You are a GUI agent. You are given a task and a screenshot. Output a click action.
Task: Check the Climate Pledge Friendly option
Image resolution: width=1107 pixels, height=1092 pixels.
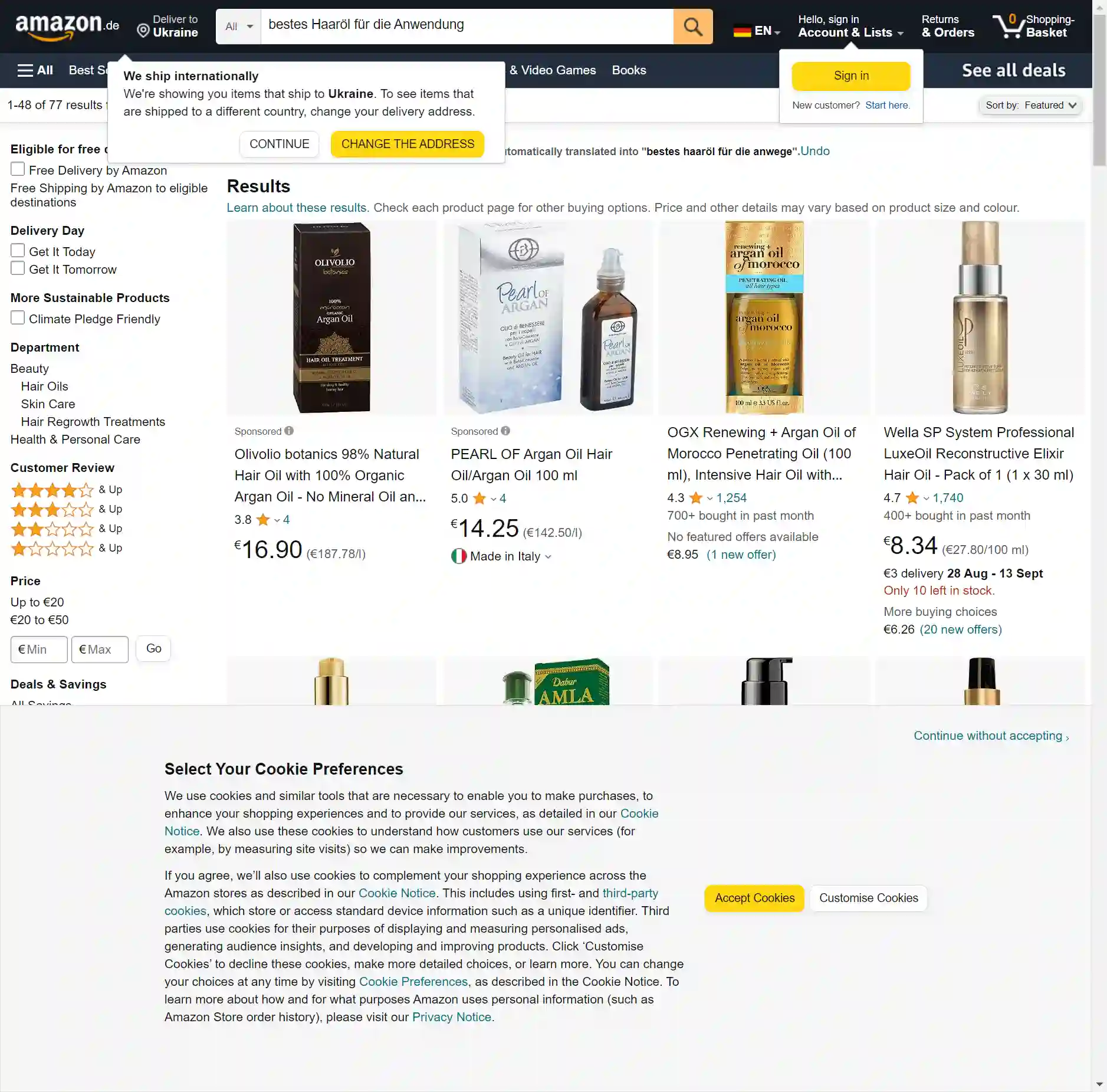point(18,318)
